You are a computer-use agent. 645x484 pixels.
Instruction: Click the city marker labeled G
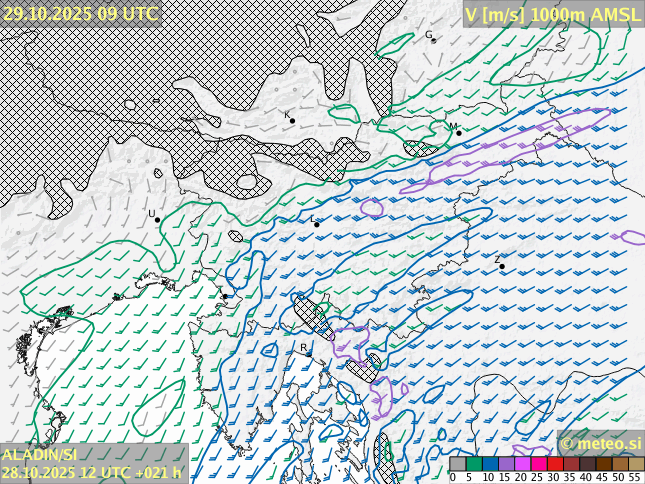(x=433, y=40)
